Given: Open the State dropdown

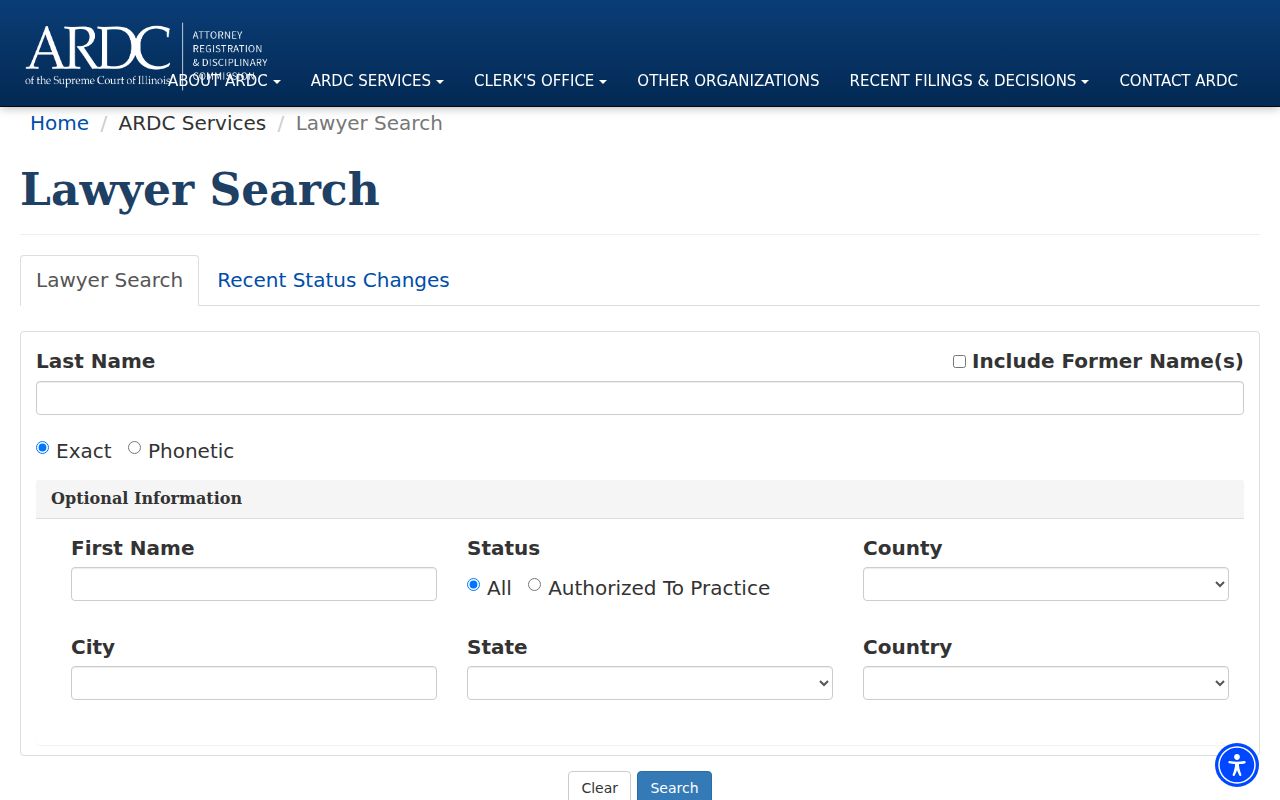Looking at the screenshot, I should pyautogui.click(x=649, y=683).
